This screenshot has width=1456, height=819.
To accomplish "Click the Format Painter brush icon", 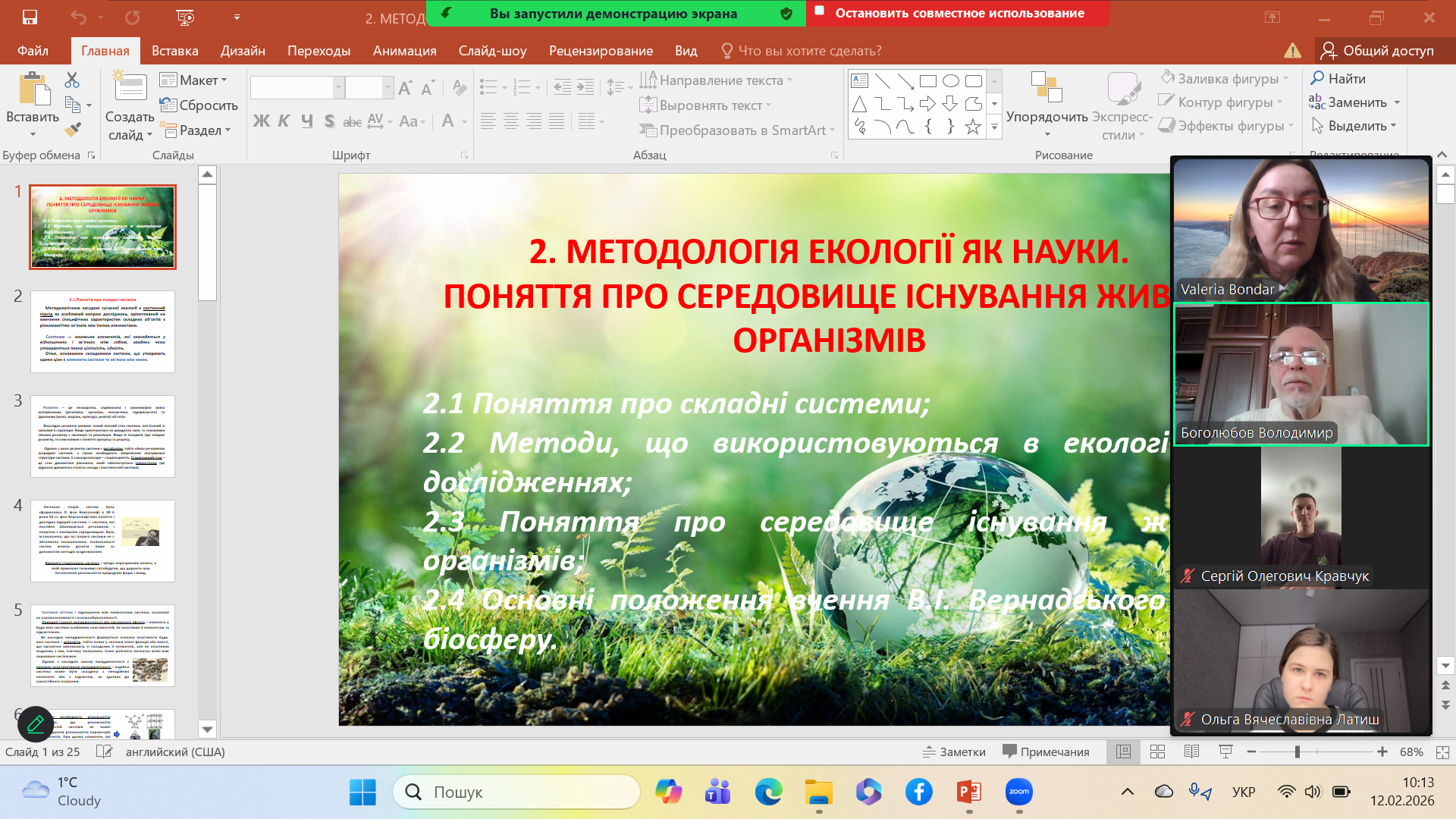I will pos(73,130).
